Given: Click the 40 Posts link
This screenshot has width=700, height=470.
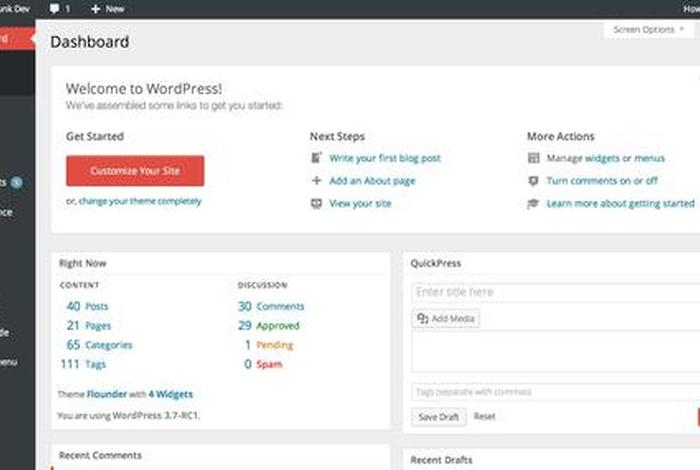Looking at the screenshot, I should pyautogui.click(x=88, y=306).
